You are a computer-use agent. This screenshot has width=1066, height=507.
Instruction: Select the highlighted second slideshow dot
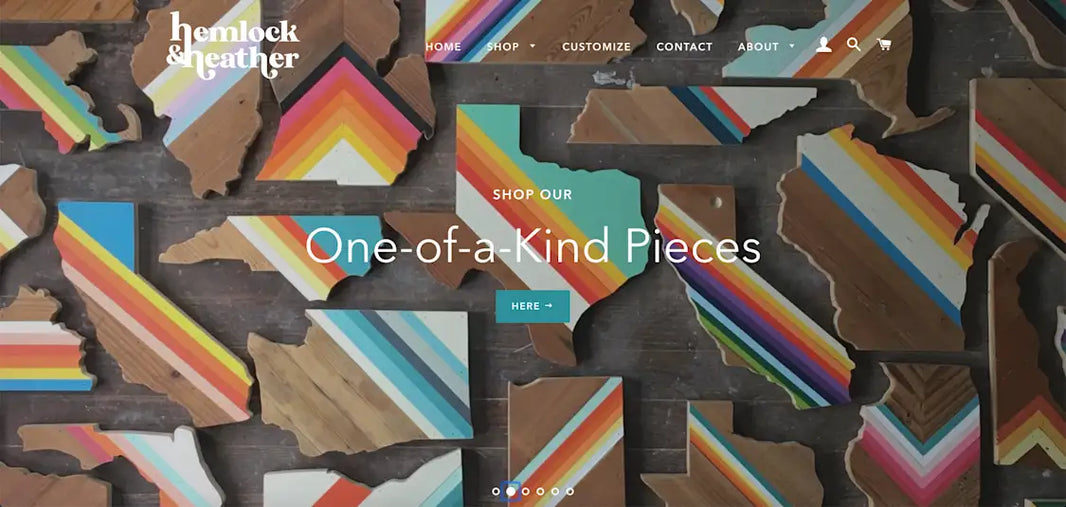[x=511, y=491]
